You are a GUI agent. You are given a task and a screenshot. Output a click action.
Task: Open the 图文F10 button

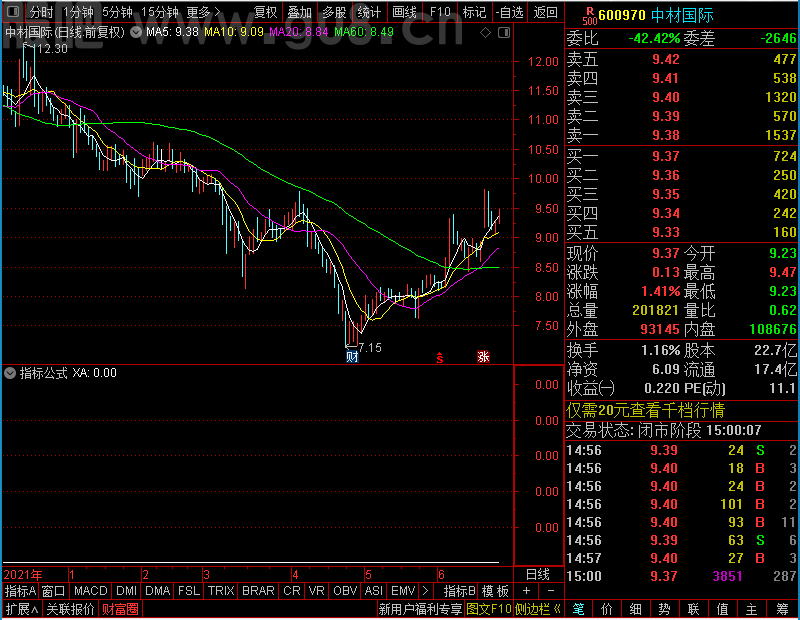tap(489, 609)
